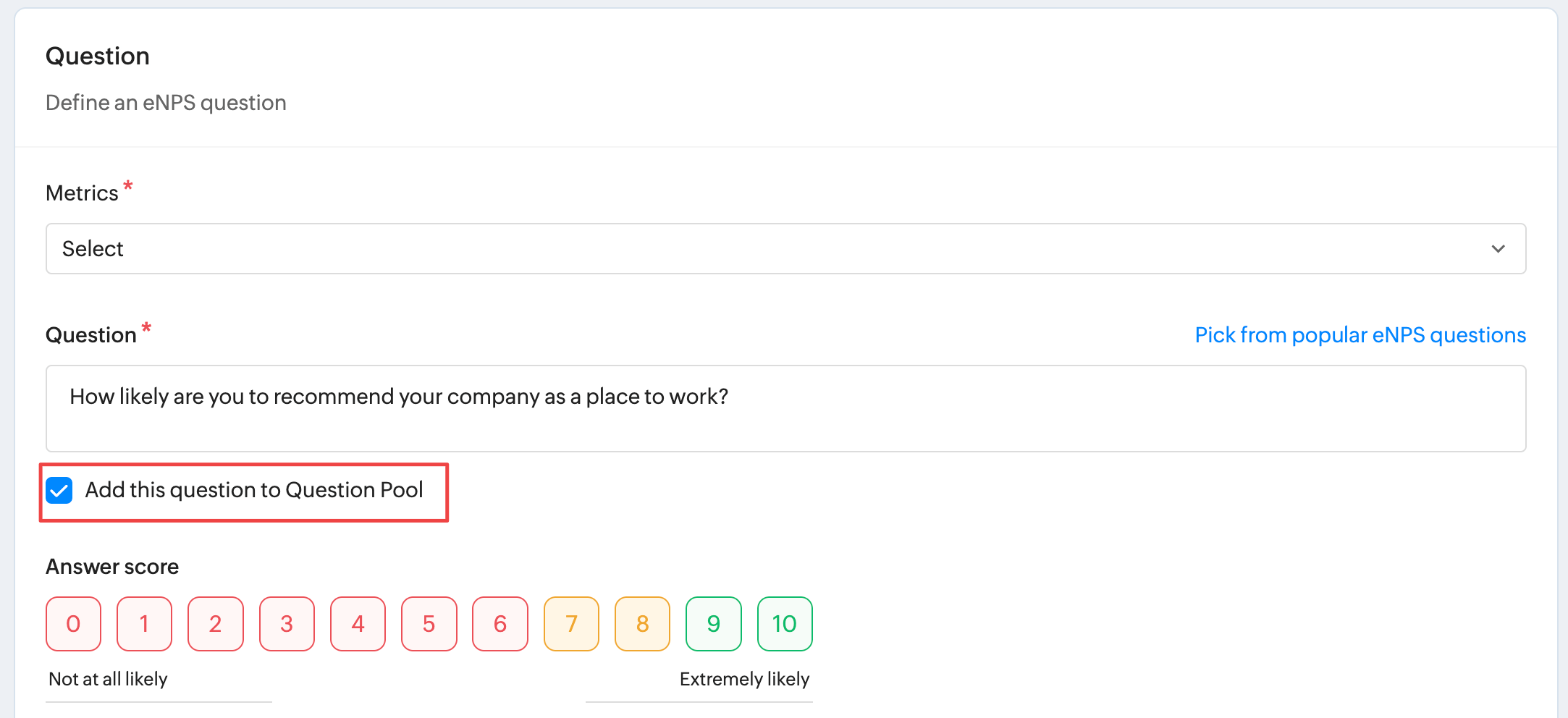Select answer score 4
This screenshot has height=718, width=1568.
point(358,624)
